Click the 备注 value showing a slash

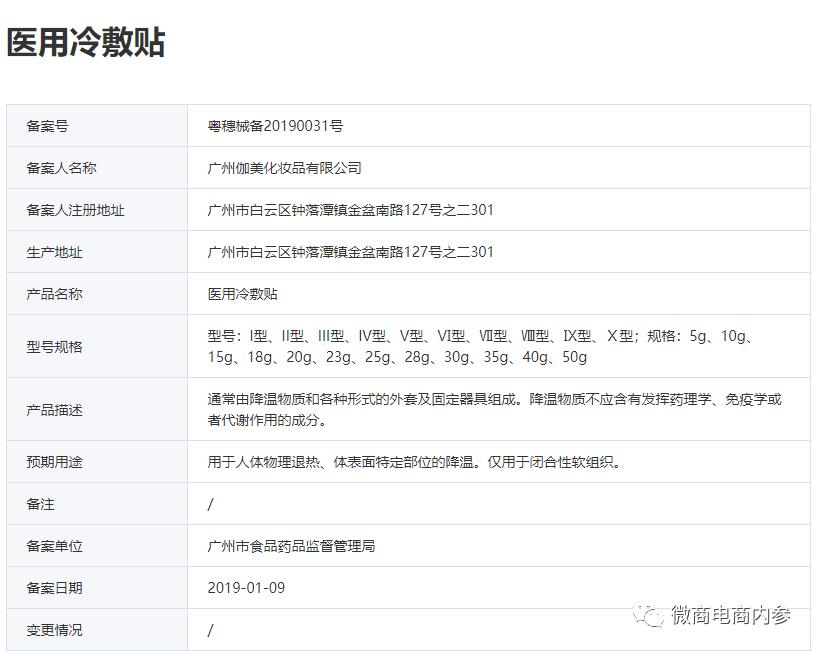click(x=210, y=504)
